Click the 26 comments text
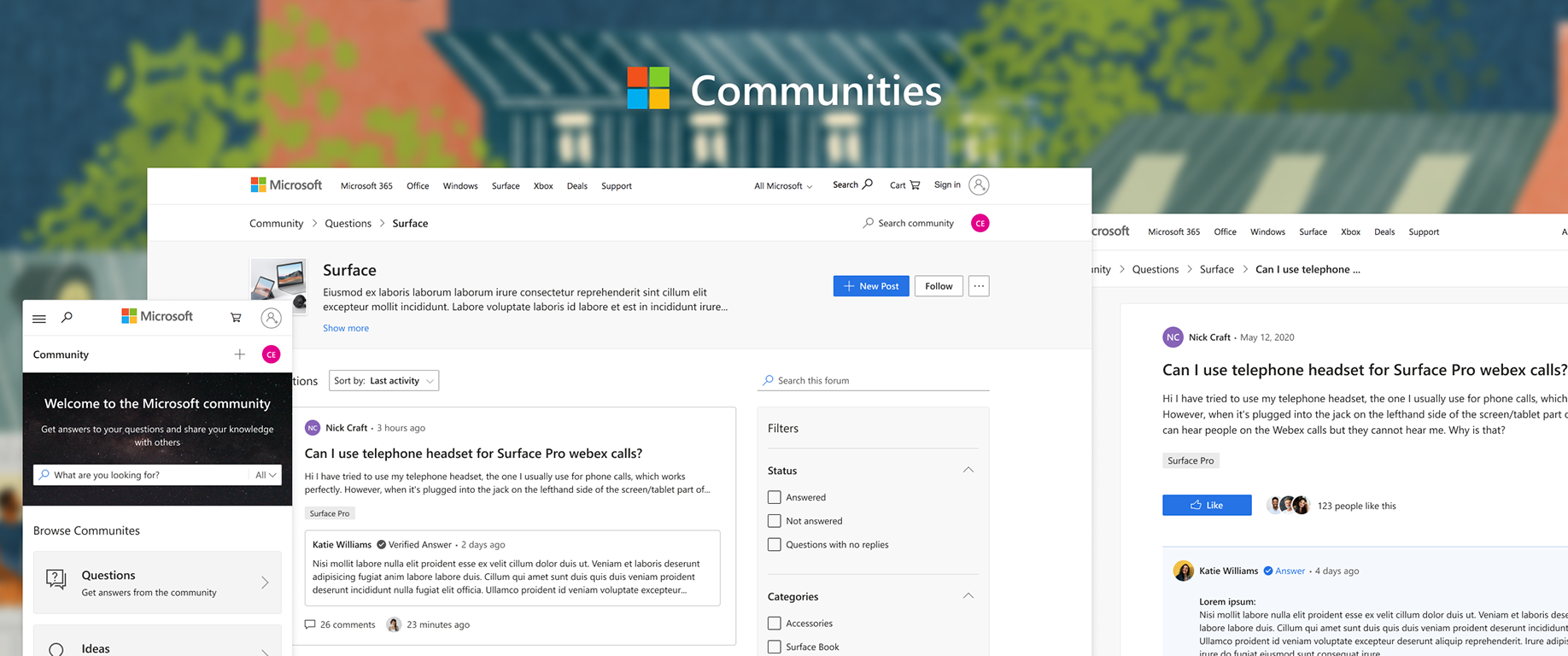Image resolution: width=1568 pixels, height=656 pixels. tap(348, 624)
